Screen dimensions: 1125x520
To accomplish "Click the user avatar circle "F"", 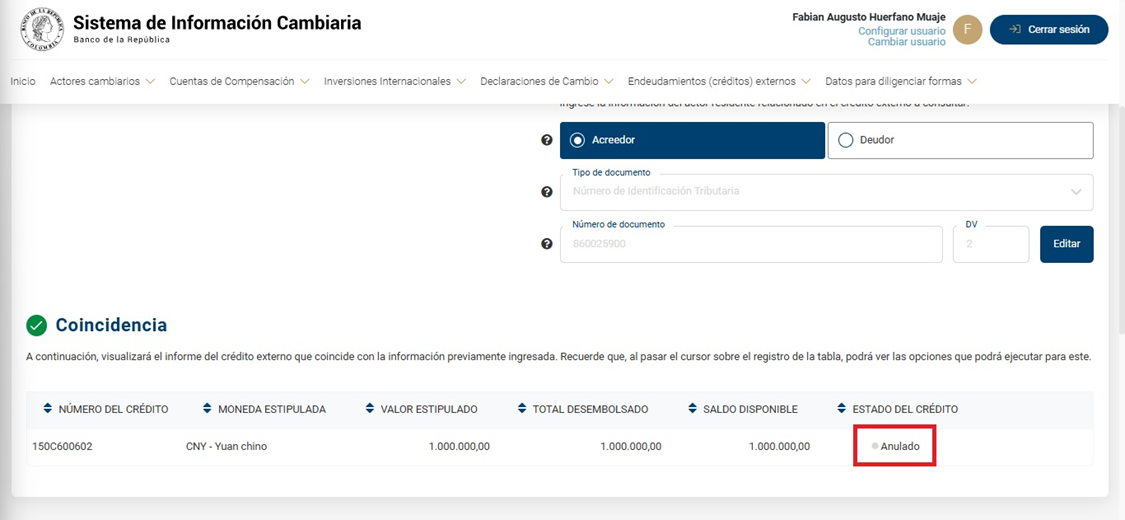I will tap(967, 30).
